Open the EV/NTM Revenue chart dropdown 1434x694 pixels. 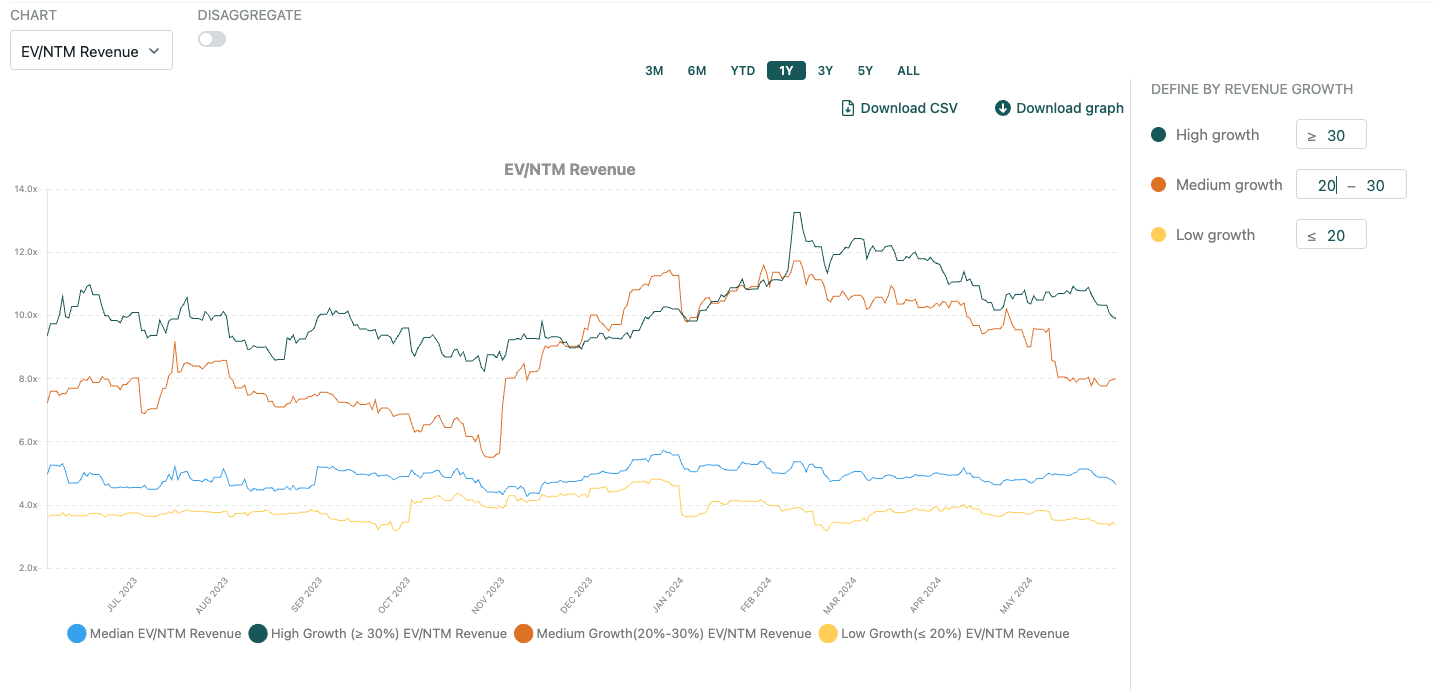pos(91,51)
